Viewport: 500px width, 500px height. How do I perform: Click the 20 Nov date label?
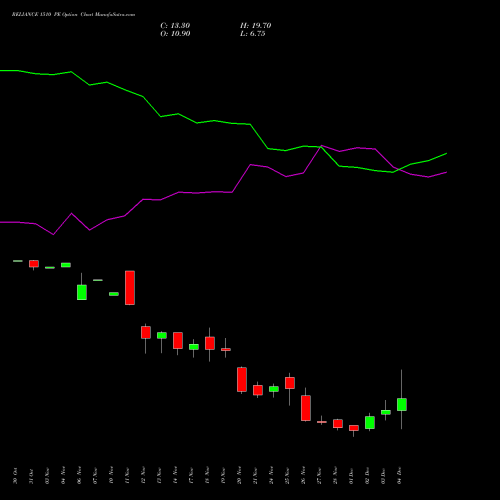(239, 476)
